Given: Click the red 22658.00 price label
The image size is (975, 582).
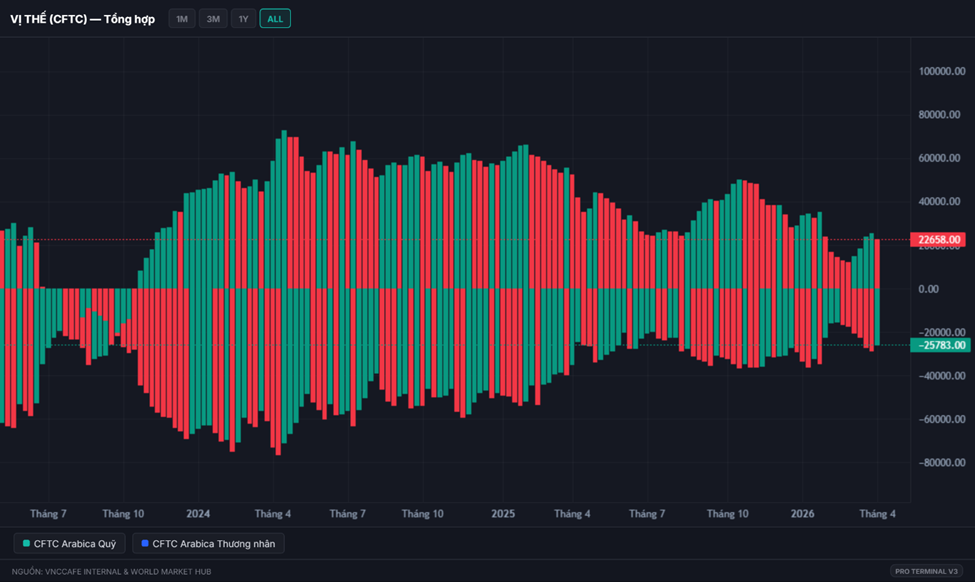Looking at the screenshot, I should point(938,240).
